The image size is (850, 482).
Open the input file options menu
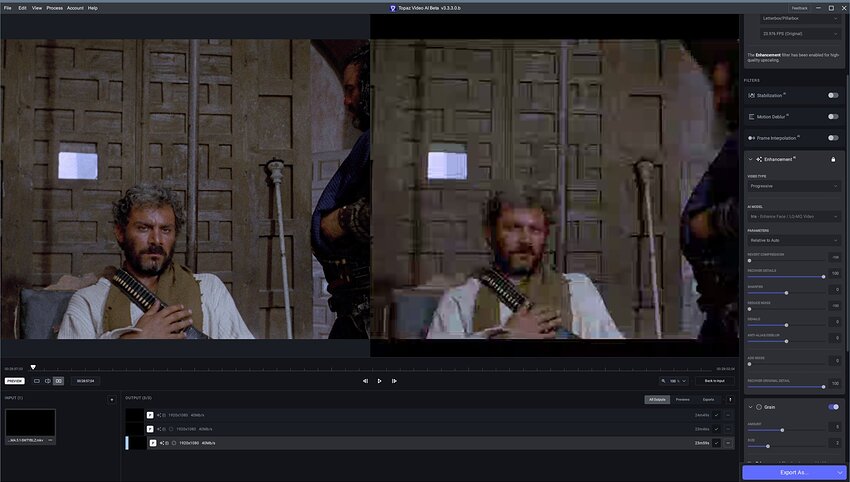tap(50, 440)
